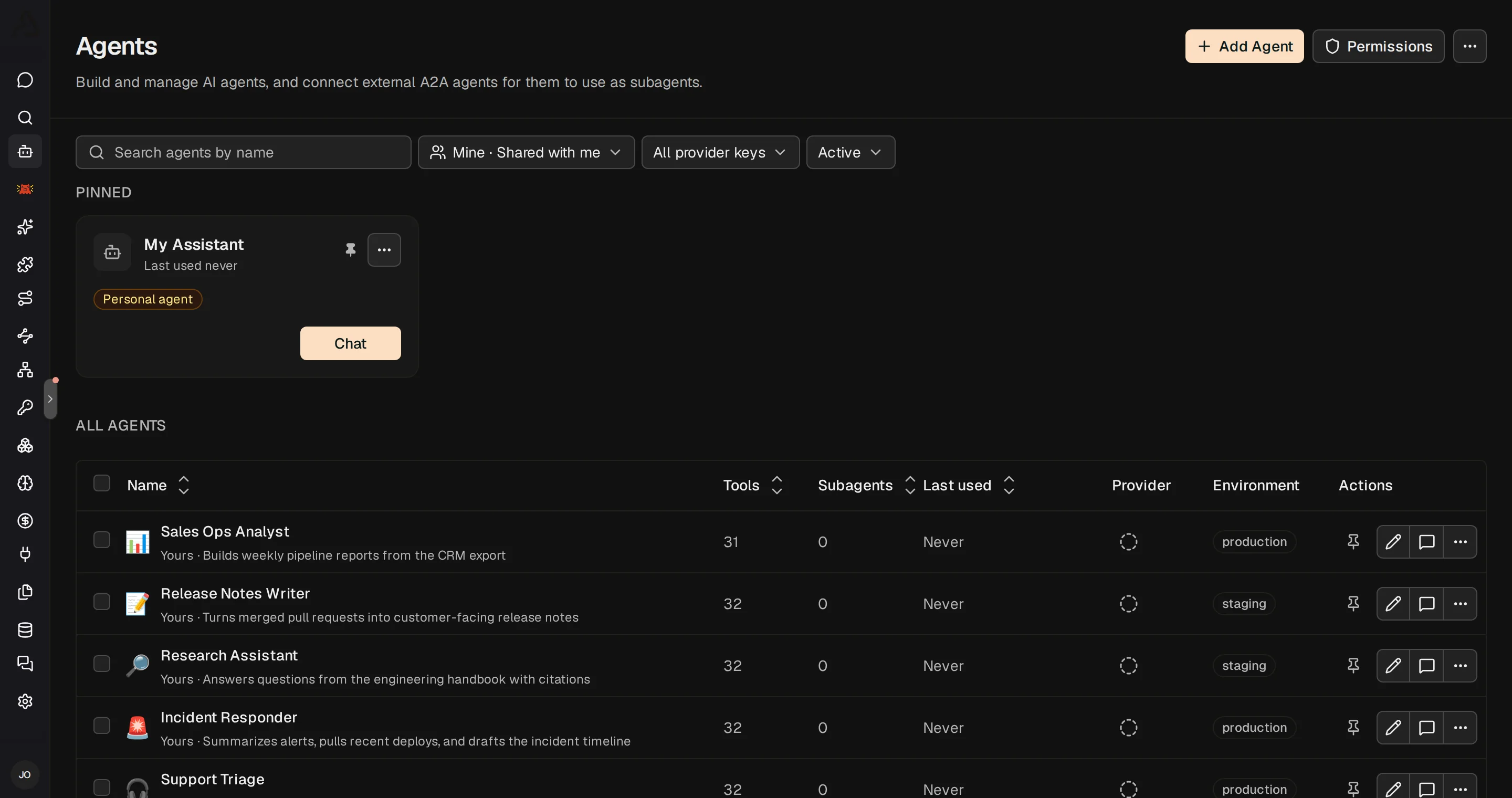Image resolution: width=1512 pixels, height=798 pixels.
Task: Unpin My Assistant using its pin icon
Action: 350,250
